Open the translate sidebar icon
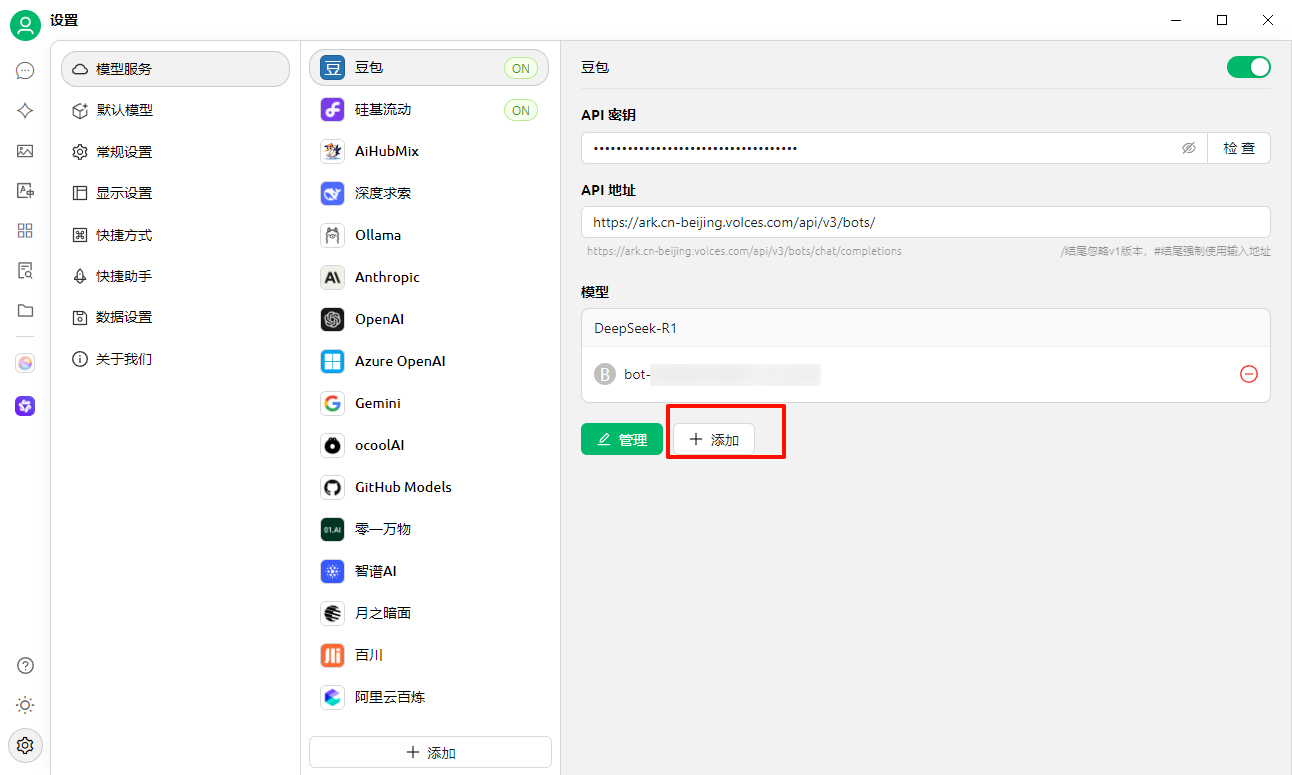This screenshot has height=775, width=1292. [25, 191]
